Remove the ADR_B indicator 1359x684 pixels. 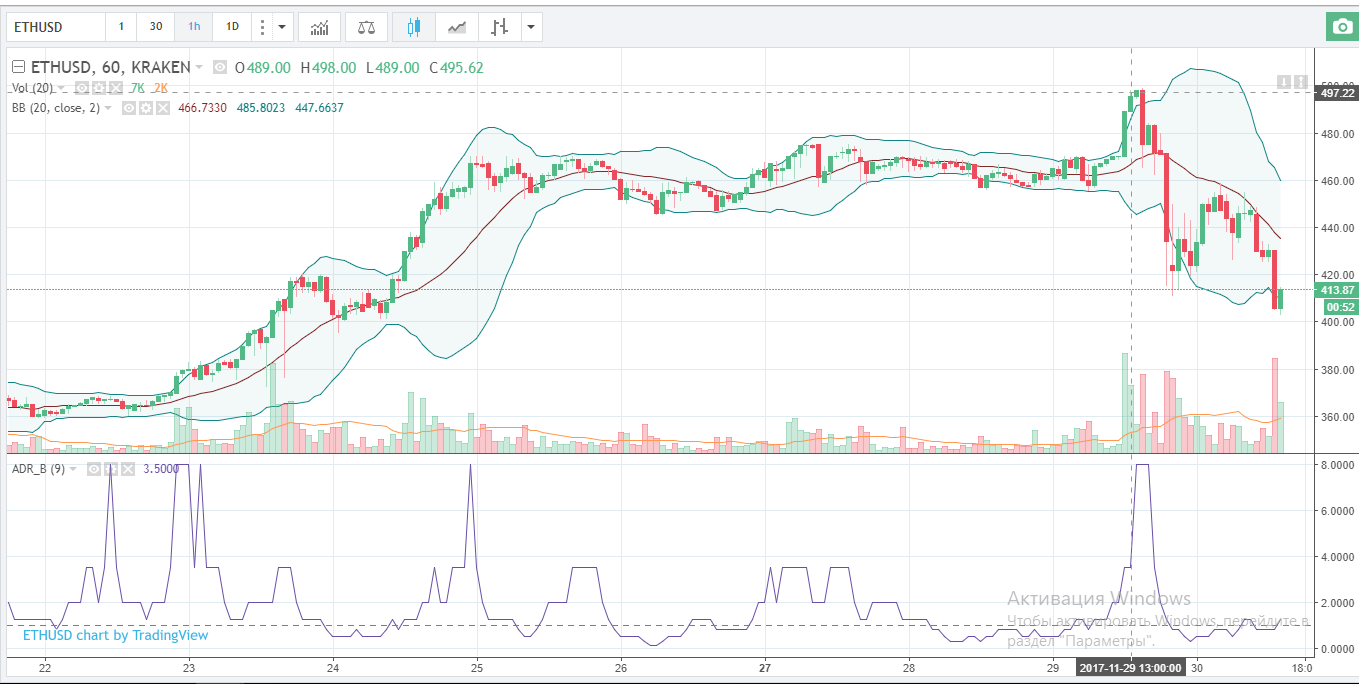[127, 468]
